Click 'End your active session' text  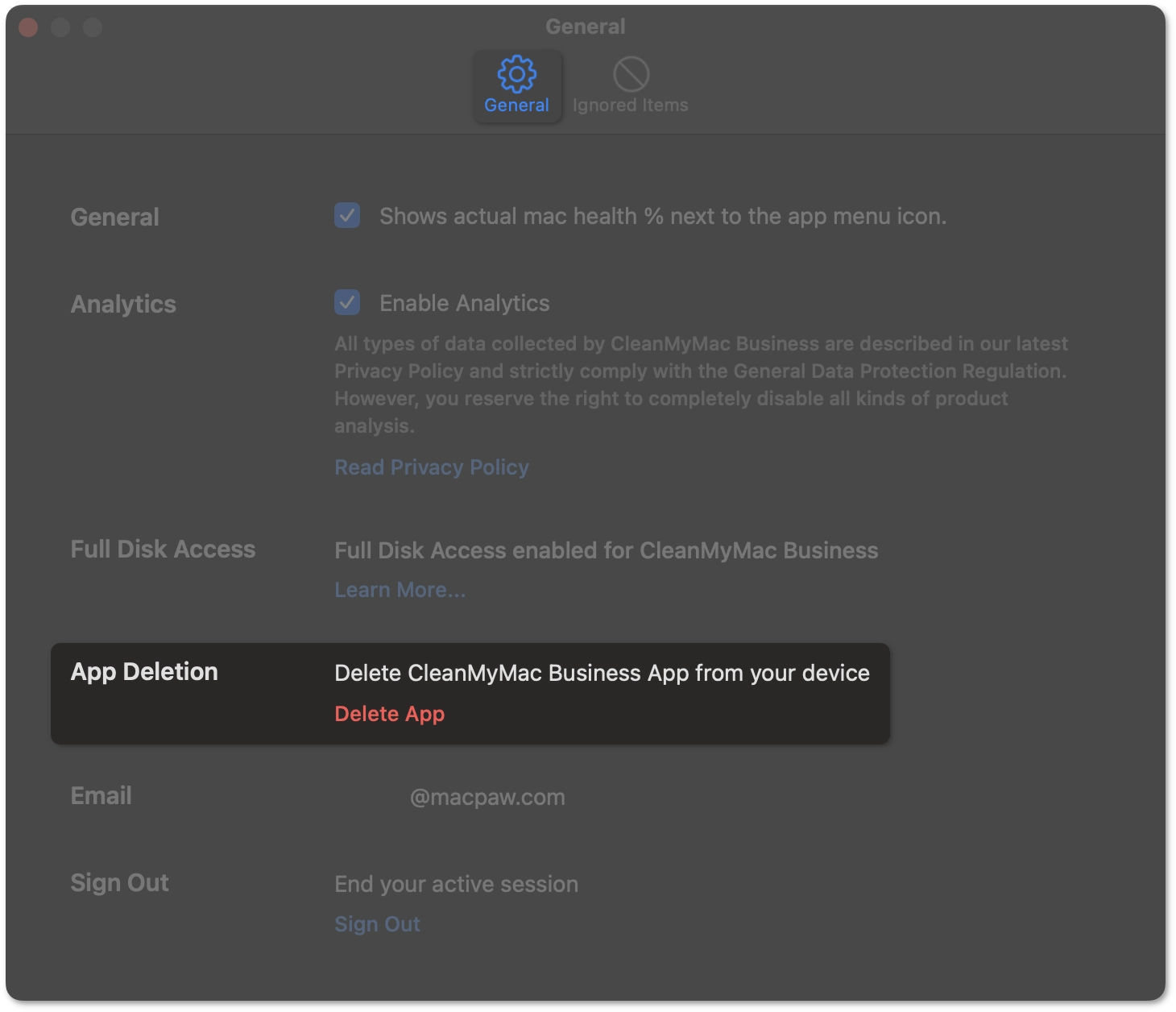coord(457,884)
